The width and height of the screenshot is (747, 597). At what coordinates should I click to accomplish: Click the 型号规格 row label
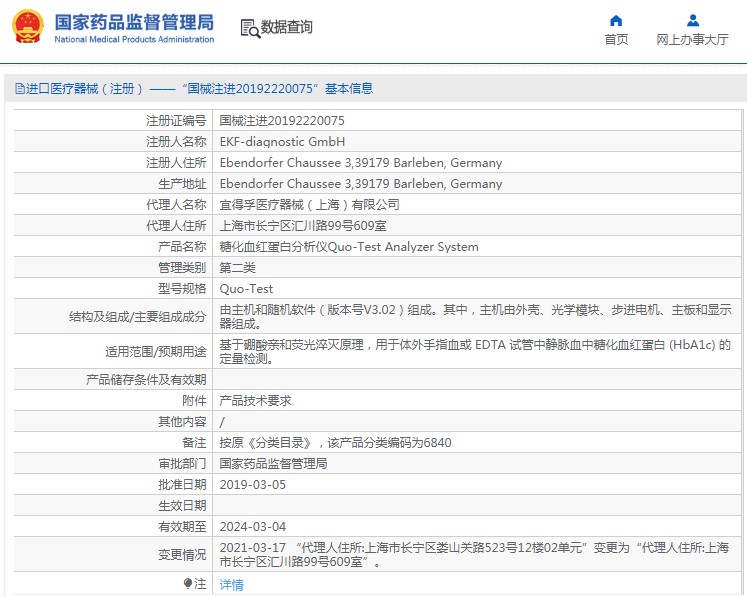coord(182,288)
